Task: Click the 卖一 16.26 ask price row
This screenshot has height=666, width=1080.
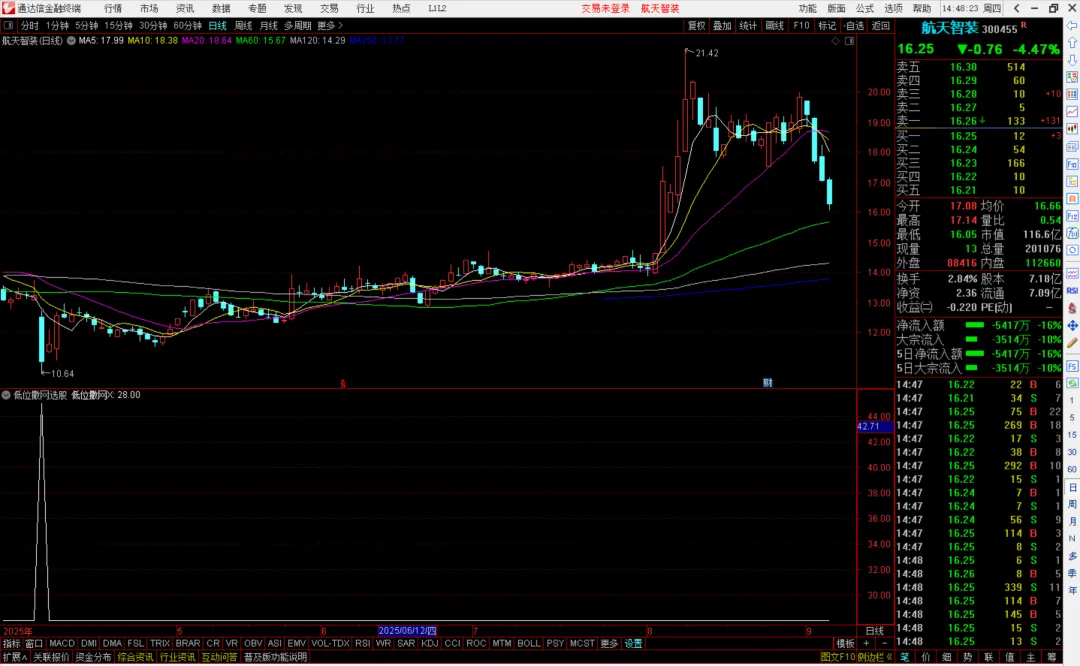Action: pos(979,121)
